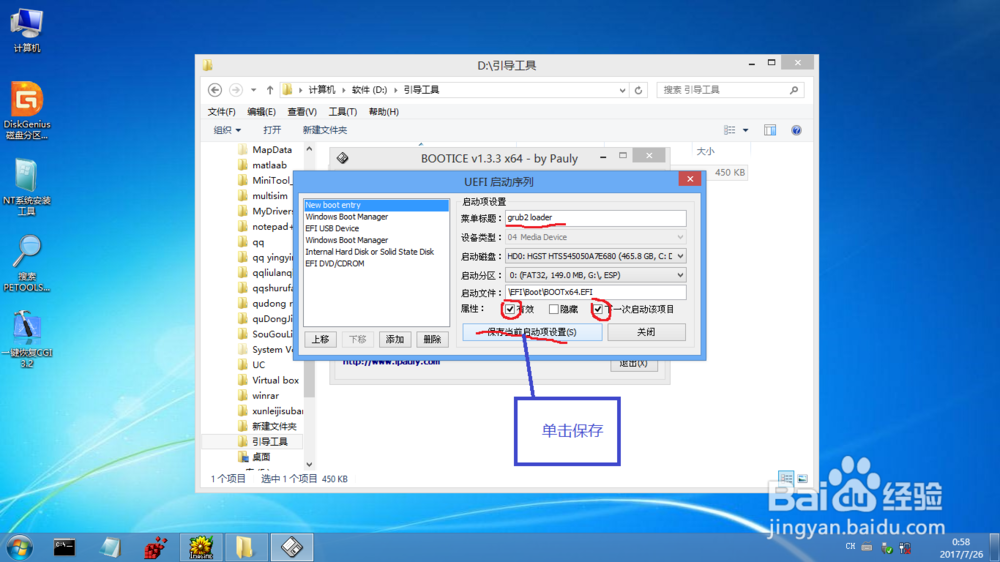Go up one folder level

pyautogui.click(x=270, y=90)
